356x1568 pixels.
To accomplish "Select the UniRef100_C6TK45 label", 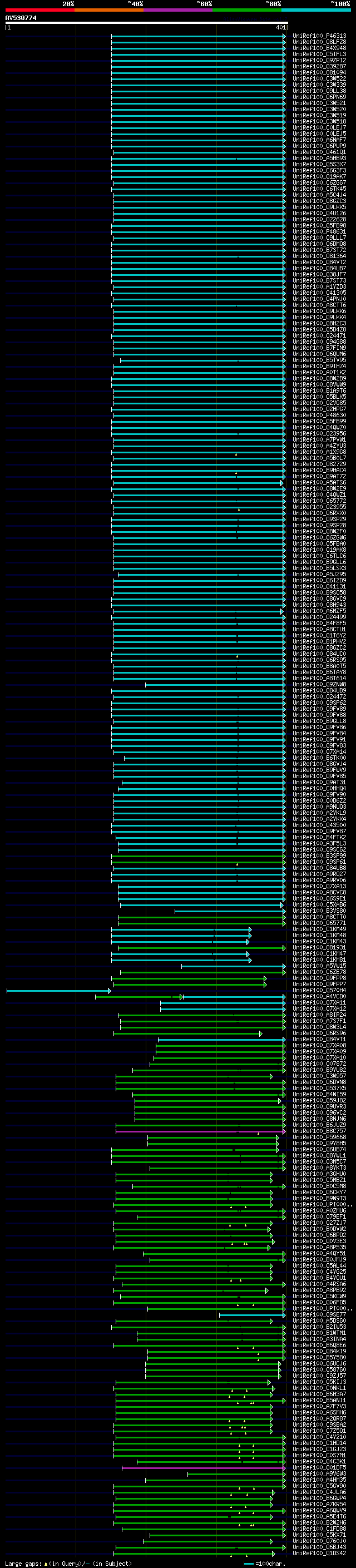I will point(319,189).
